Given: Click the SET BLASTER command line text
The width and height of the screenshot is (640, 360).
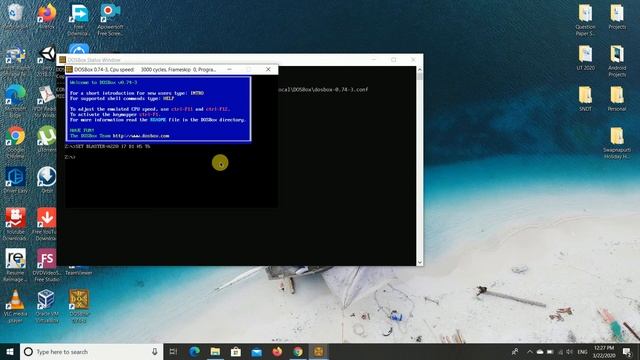Looking at the screenshot, I should click(107, 146).
